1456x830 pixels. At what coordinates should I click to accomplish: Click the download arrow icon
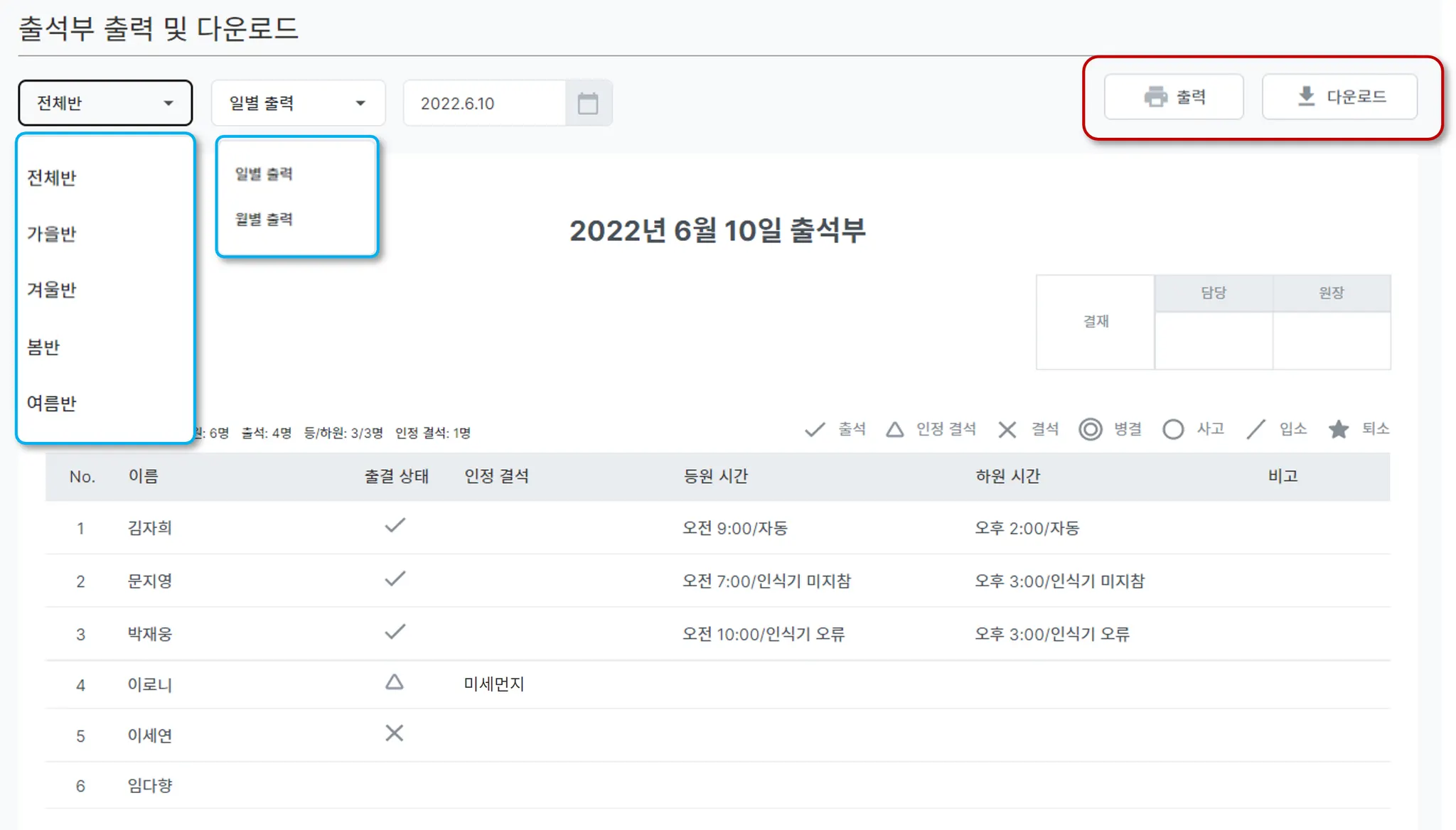point(1306,96)
